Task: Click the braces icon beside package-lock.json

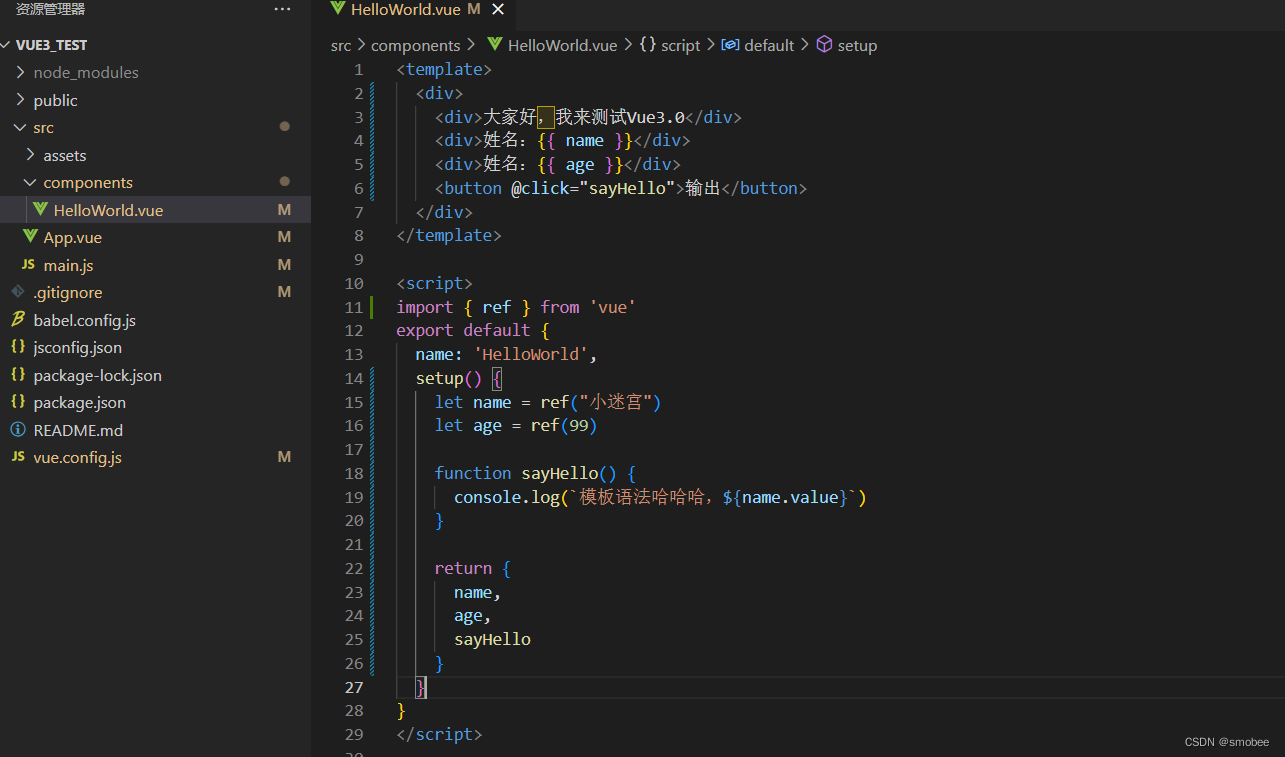Action: (17, 375)
